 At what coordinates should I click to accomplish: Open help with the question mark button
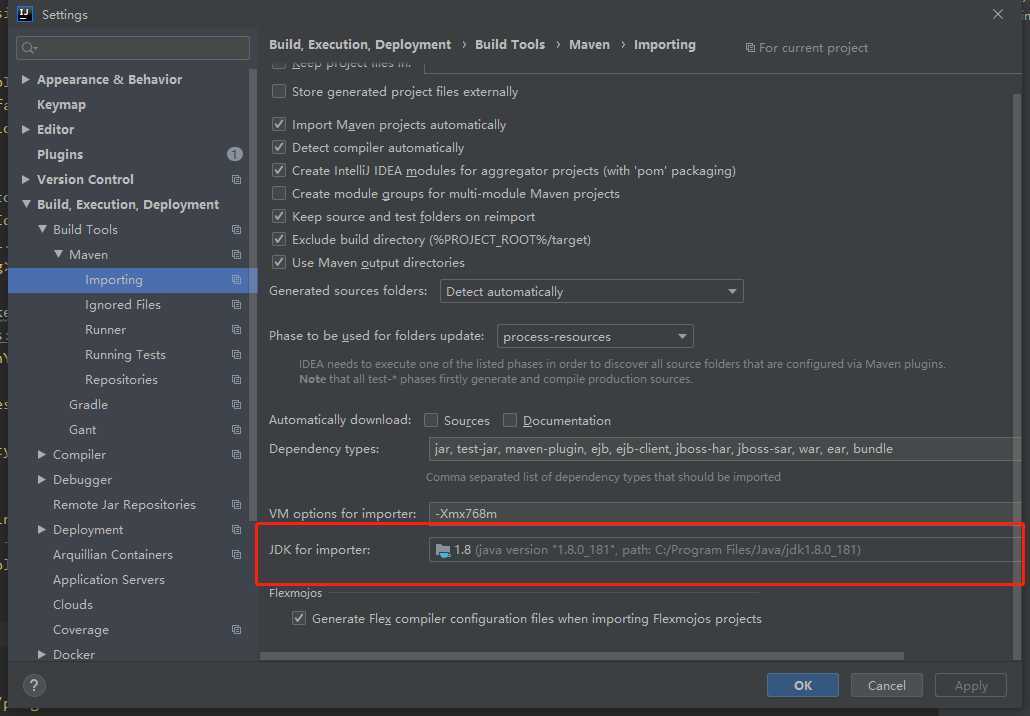[x=34, y=686]
